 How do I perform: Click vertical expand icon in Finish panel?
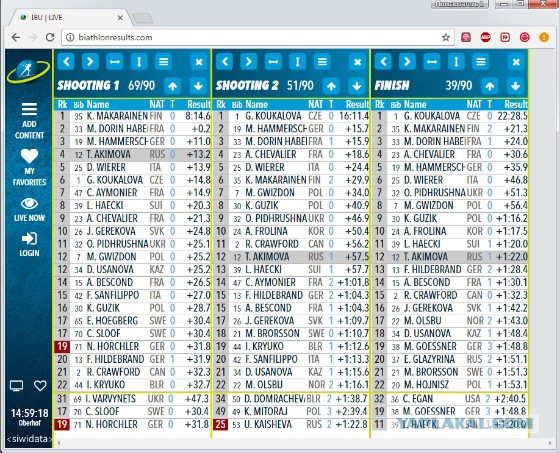[x=456, y=62]
